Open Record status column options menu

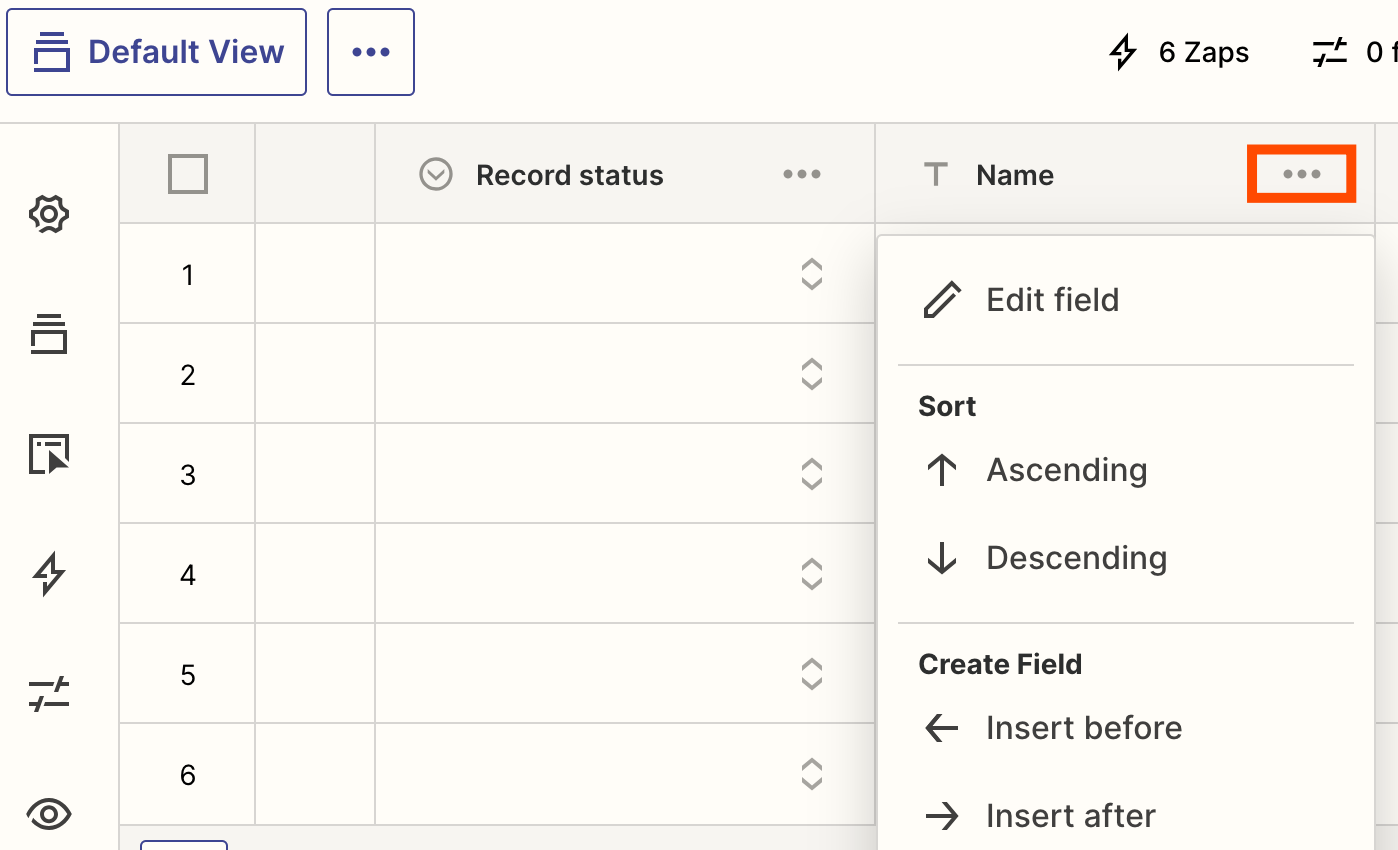pos(802,175)
